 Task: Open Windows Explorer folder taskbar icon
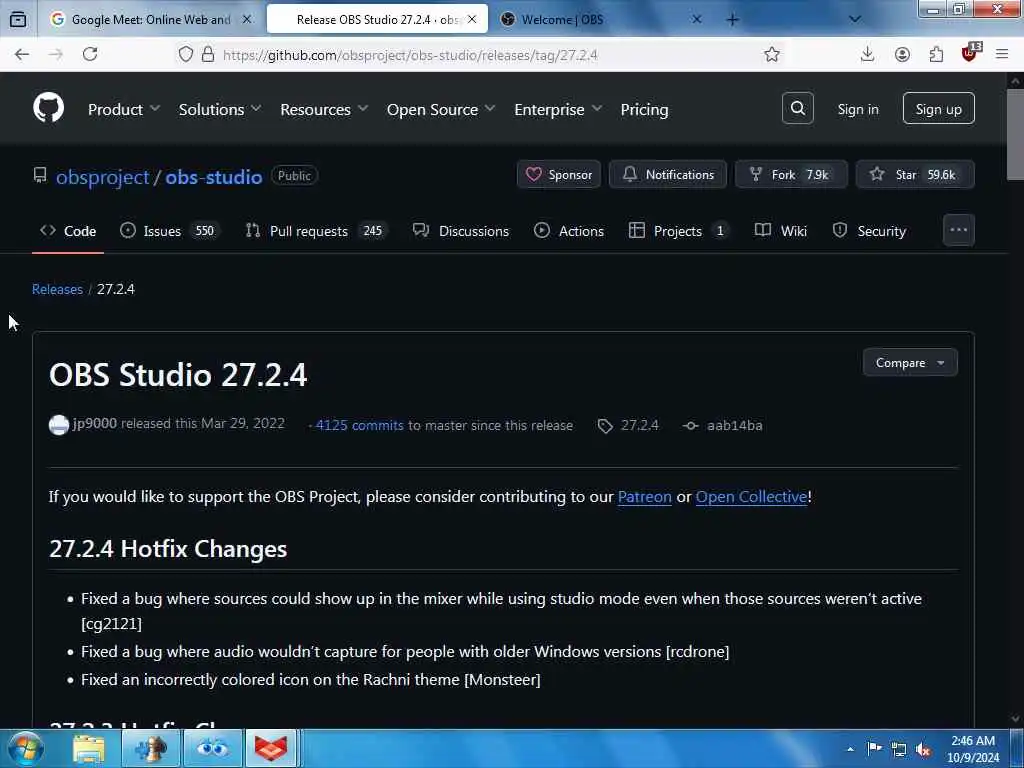(89, 748)
